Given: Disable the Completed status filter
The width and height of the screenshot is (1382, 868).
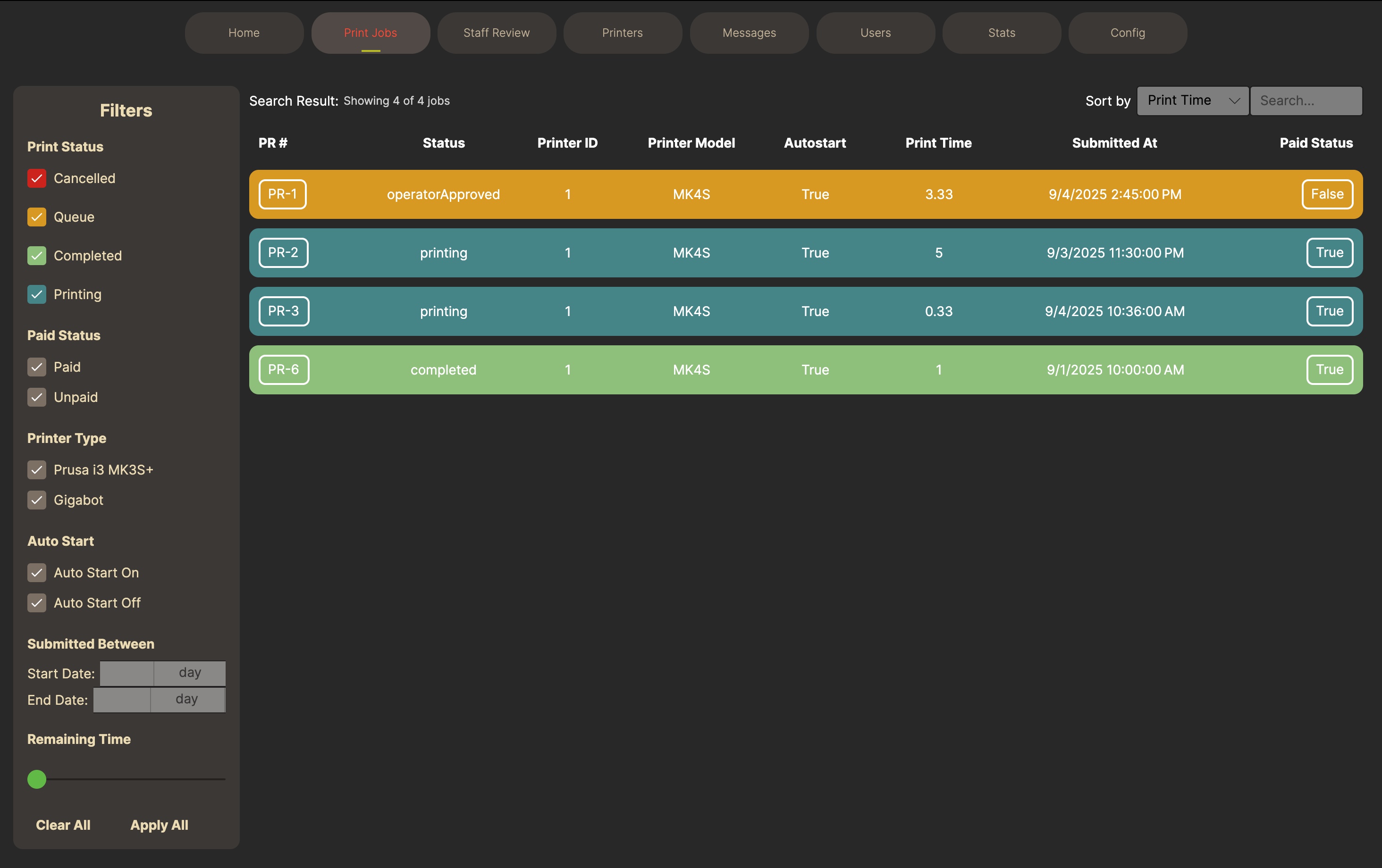Looking at the screenshot, I should tap(37, 255).
